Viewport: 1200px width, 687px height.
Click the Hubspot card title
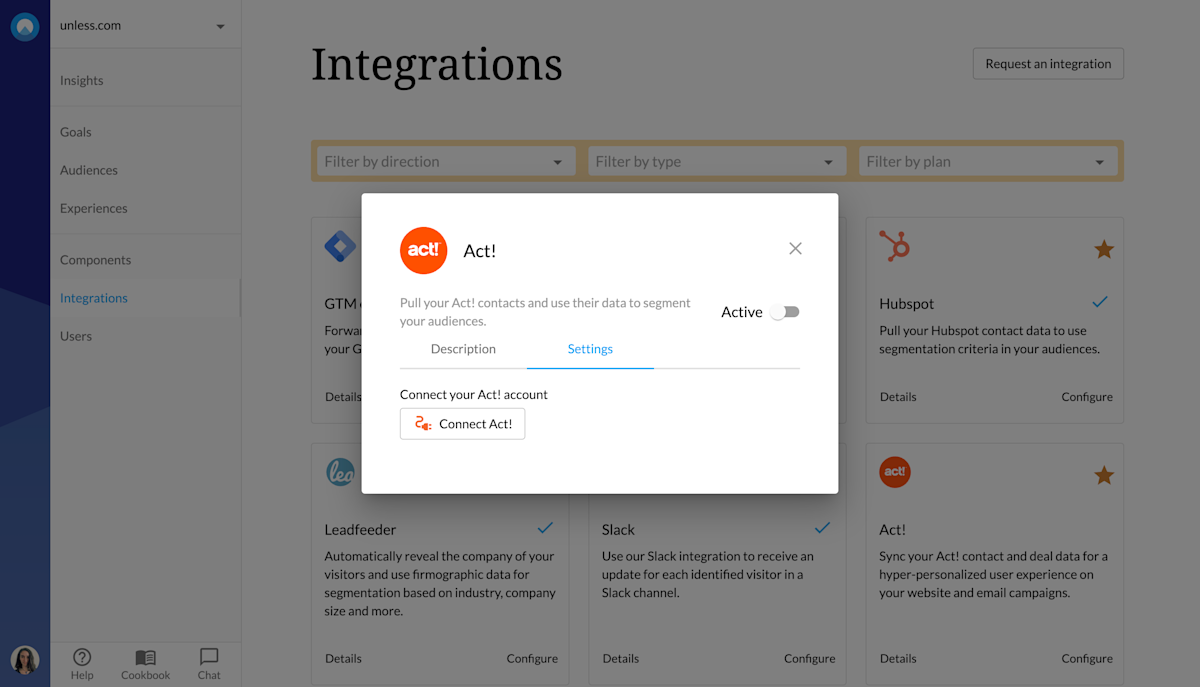click(907, 304)
